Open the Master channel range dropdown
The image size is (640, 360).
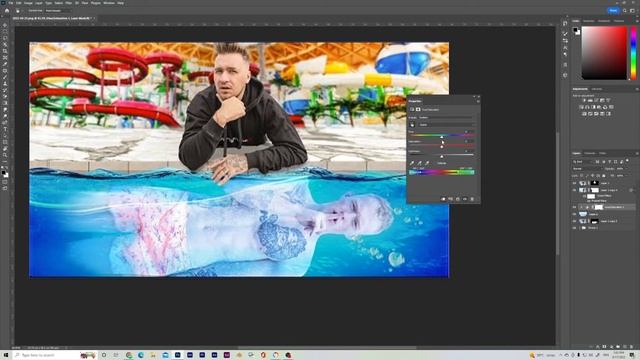[446, 125]
